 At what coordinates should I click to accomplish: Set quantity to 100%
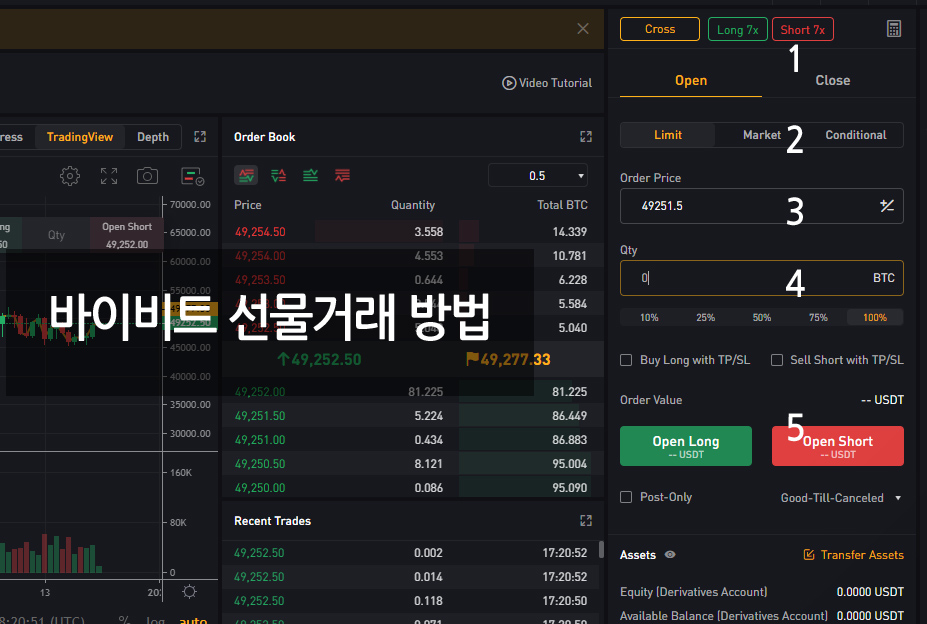(x=874, y=318)
